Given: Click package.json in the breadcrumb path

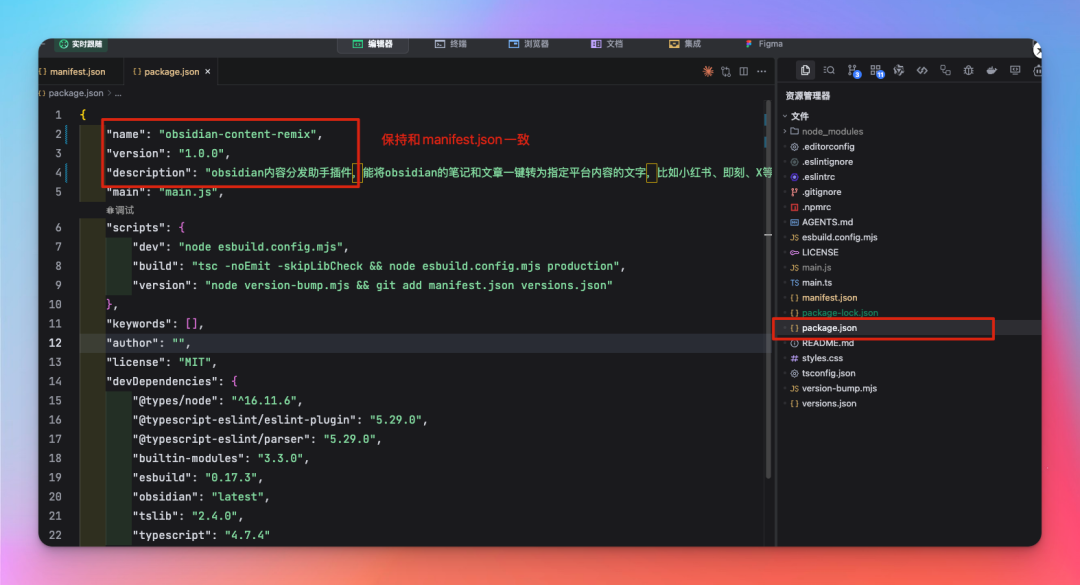Looking at the screenshot, I should 76,93.
